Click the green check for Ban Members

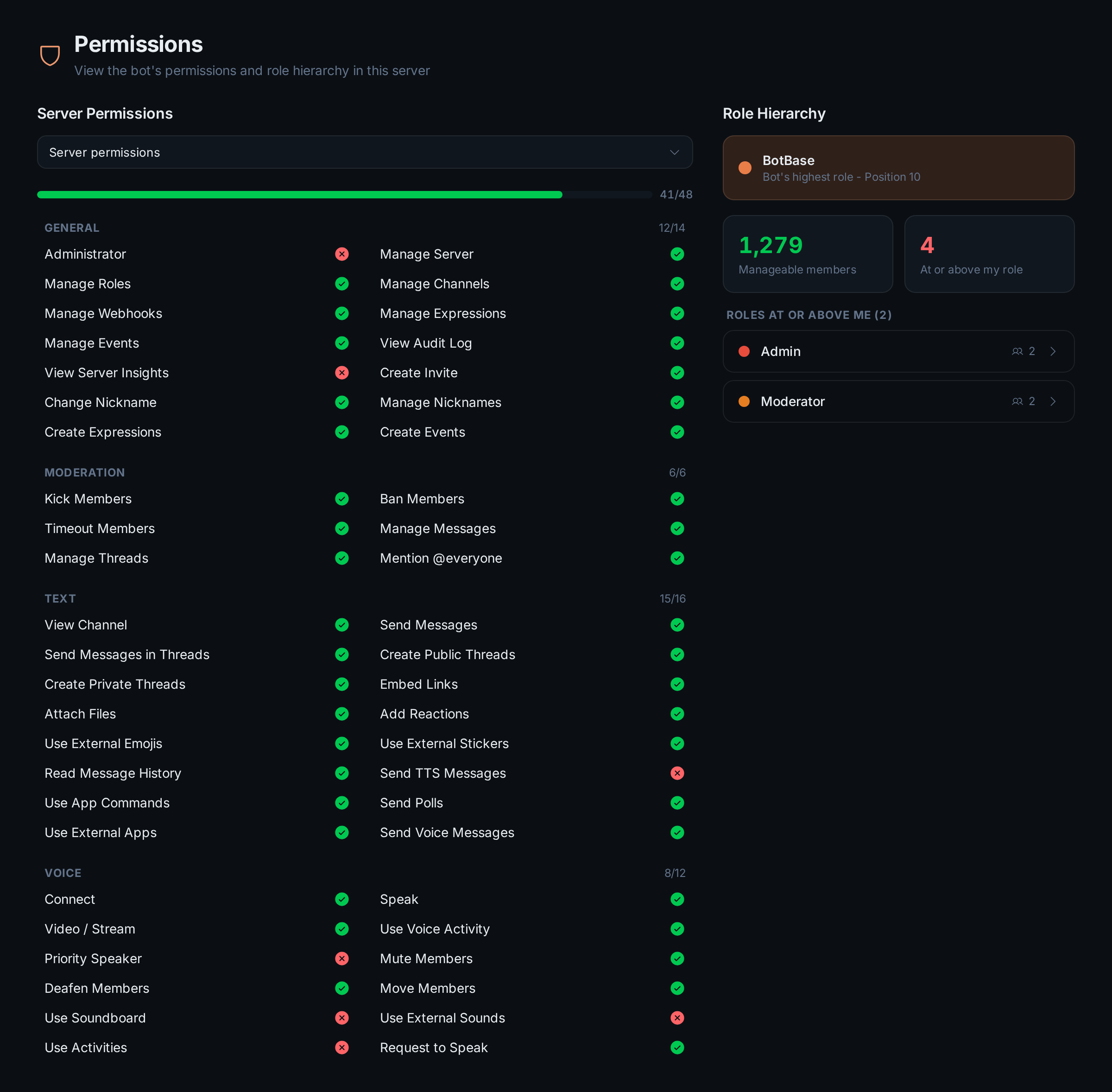pos(677,499)
